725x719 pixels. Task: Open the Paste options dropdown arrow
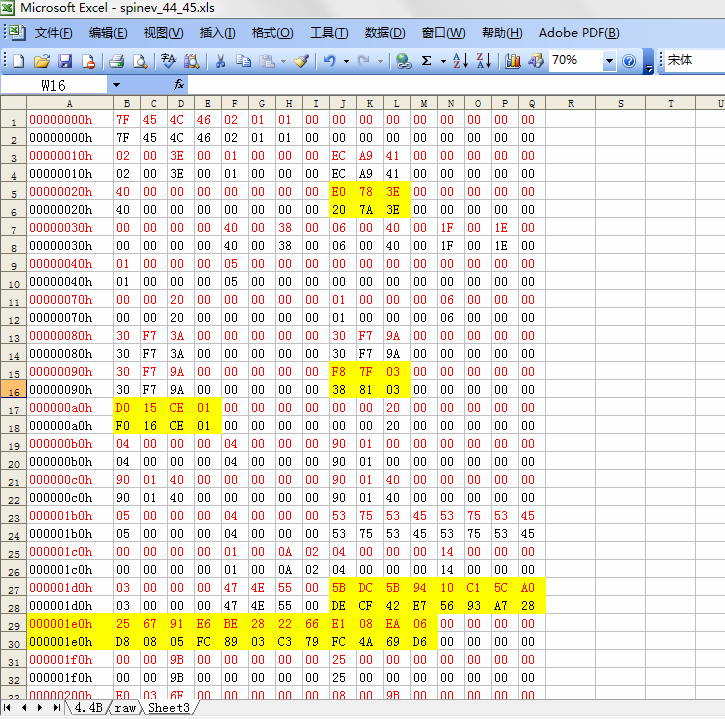(283, 61)
